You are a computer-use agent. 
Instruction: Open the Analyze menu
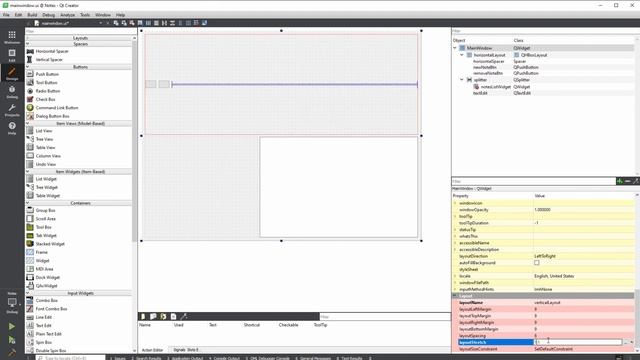pyautogui.click(x=67, y=15)
